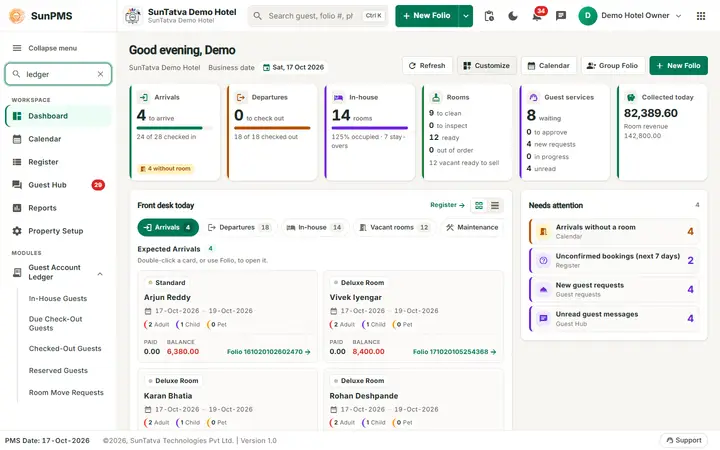
Task: Click the guest search field in header
Action: [318, 16]
